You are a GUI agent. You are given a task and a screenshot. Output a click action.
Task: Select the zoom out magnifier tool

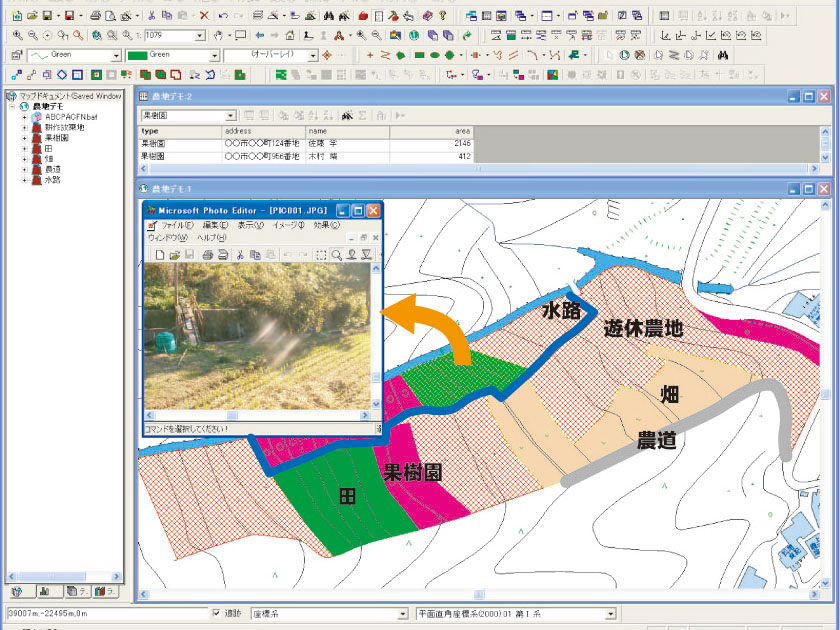click(33, 35)
